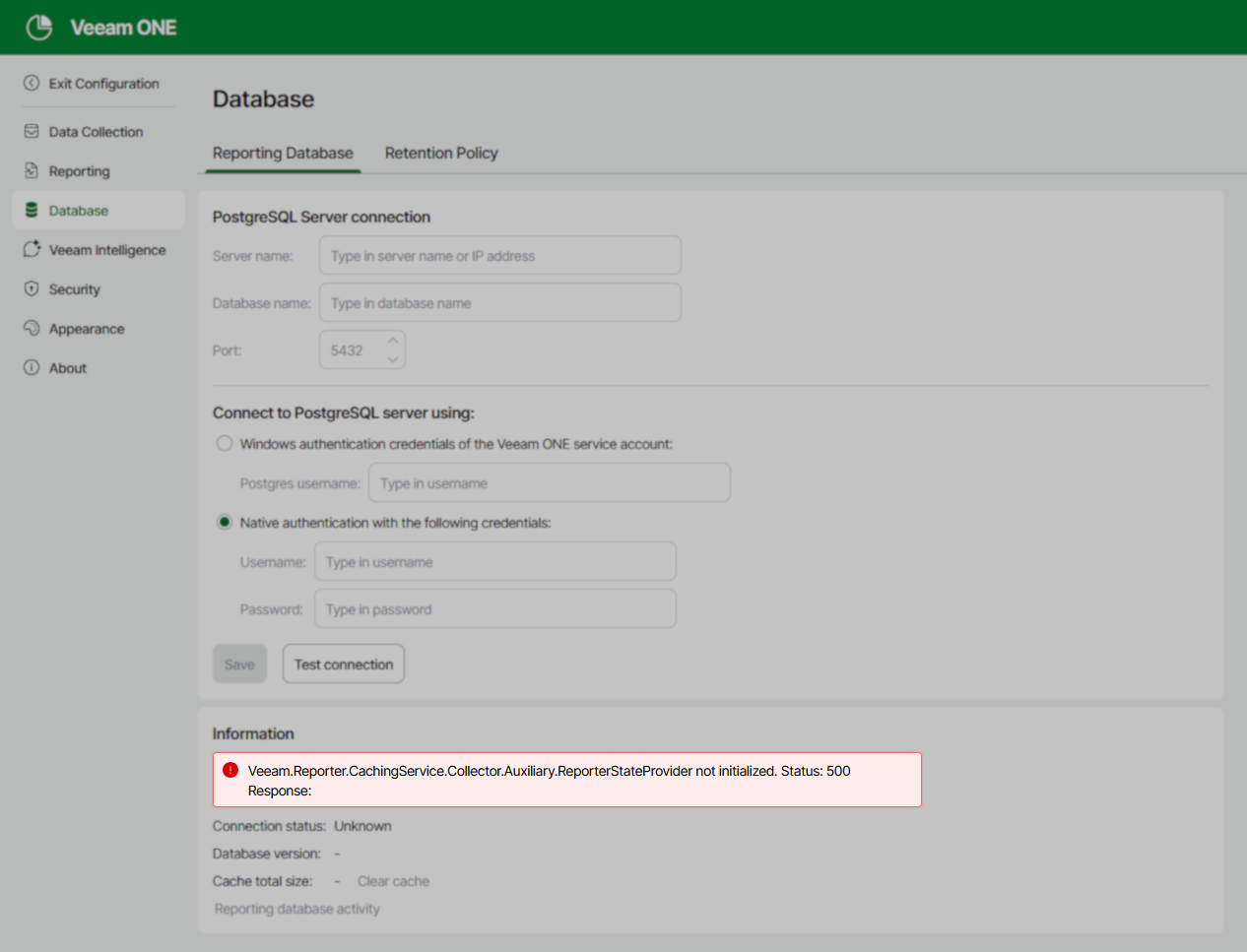Image resolution: width=1247 pixels, height=952 pixels.
Task: Select Windows authentication credentials option
Action: coord(225,443)
